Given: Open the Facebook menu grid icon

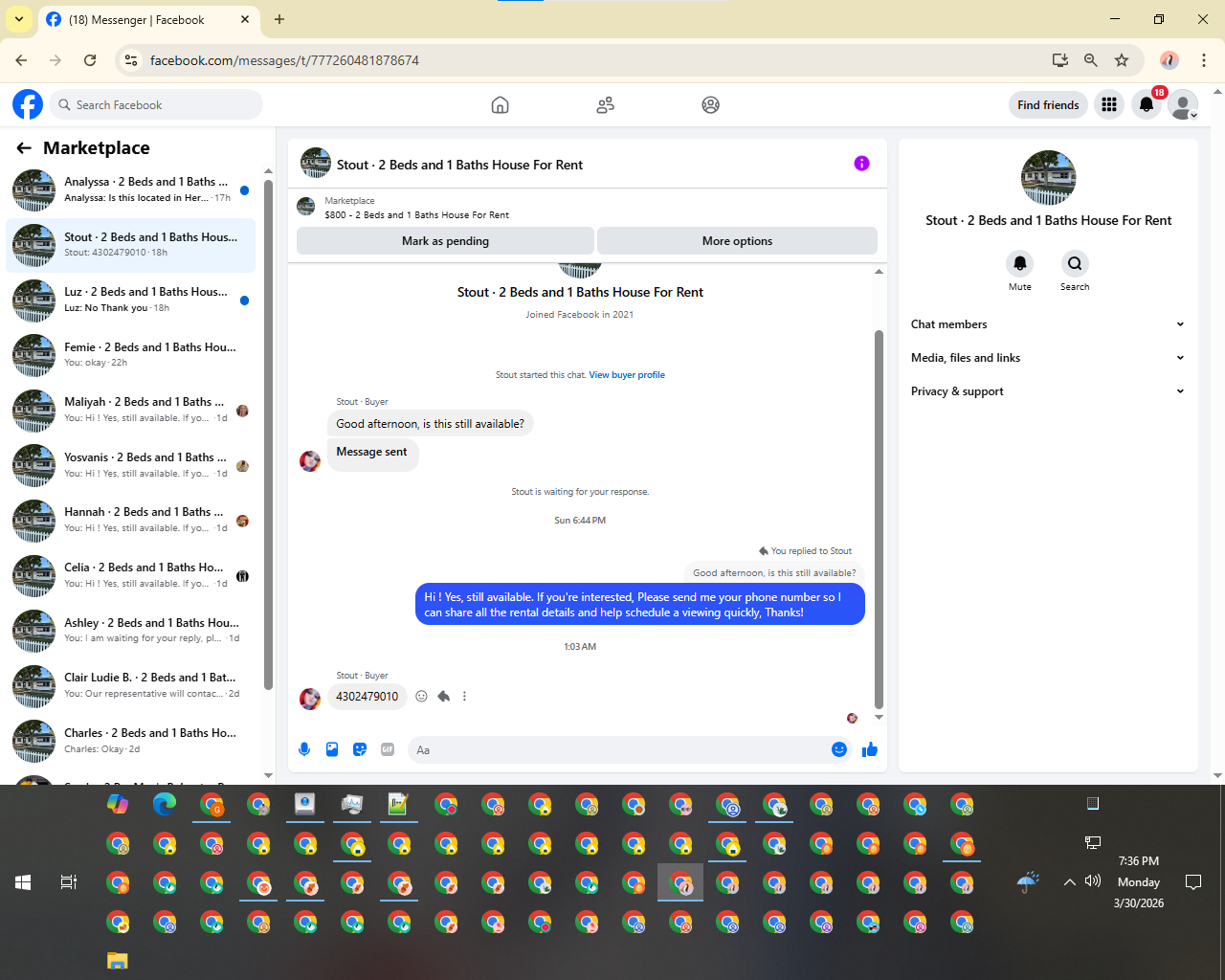Looking at the screenshot, I should tap(1109, 104).
